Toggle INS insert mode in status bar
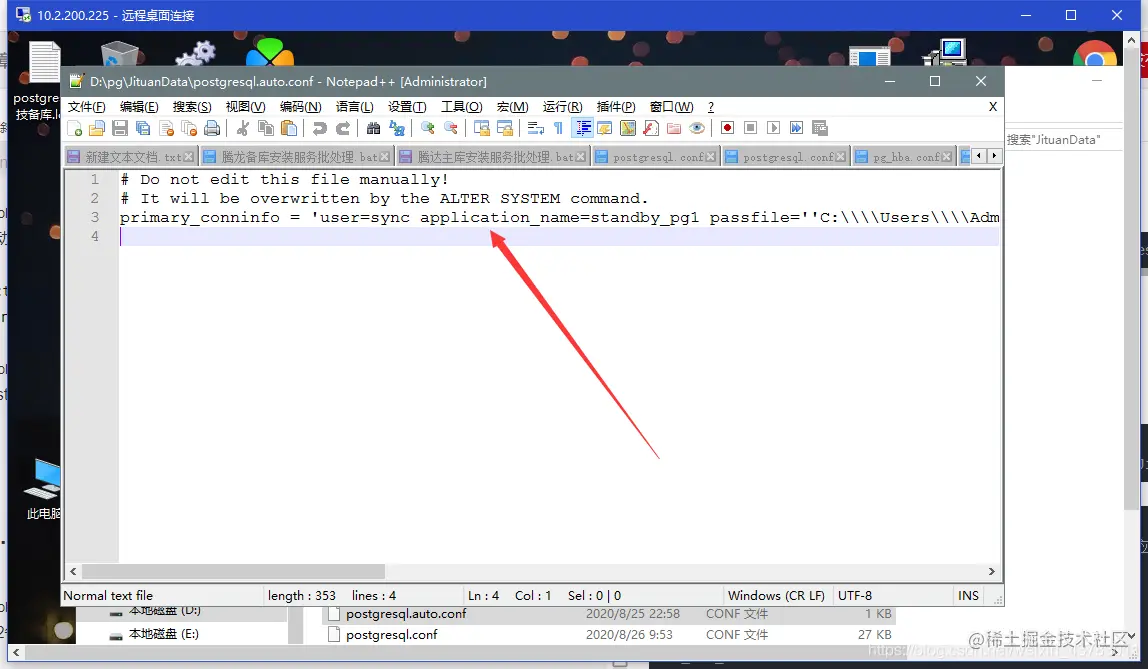1148x669 pixels. pyautogui.click(x=968, y=596)
